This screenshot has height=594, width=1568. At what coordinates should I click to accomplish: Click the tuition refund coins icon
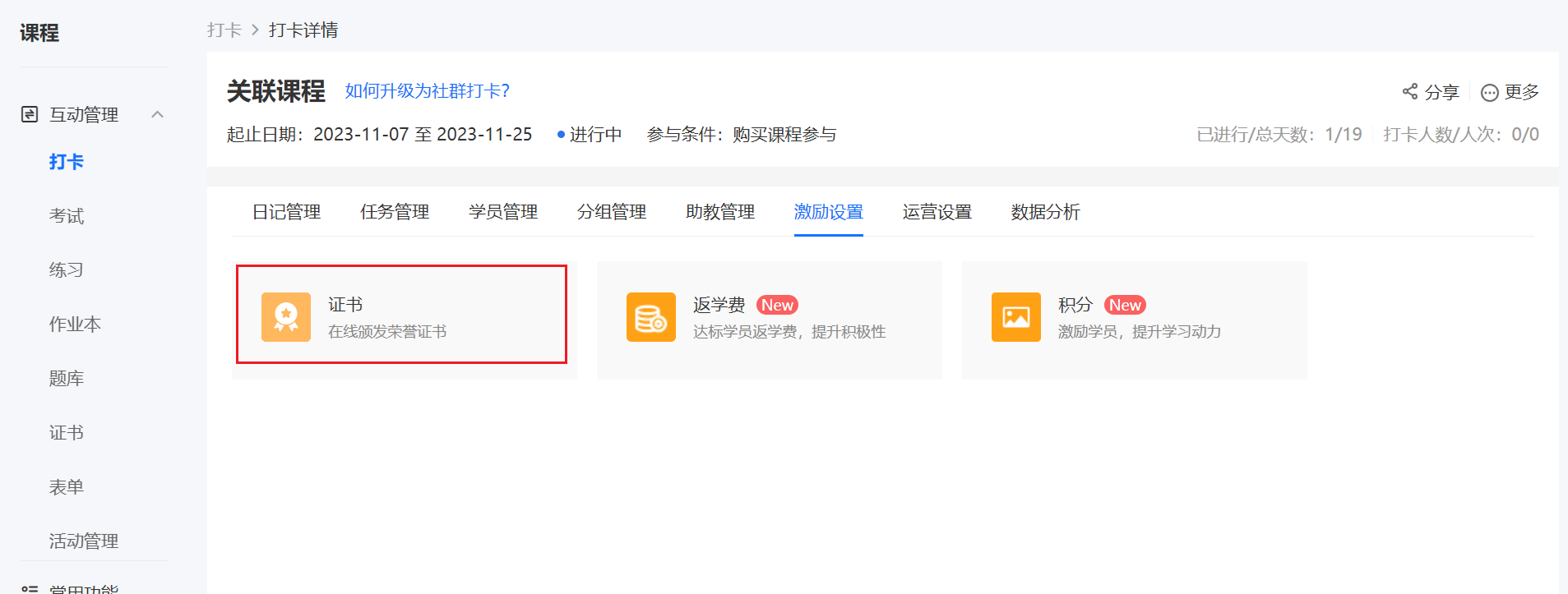[x=651, y=317]
